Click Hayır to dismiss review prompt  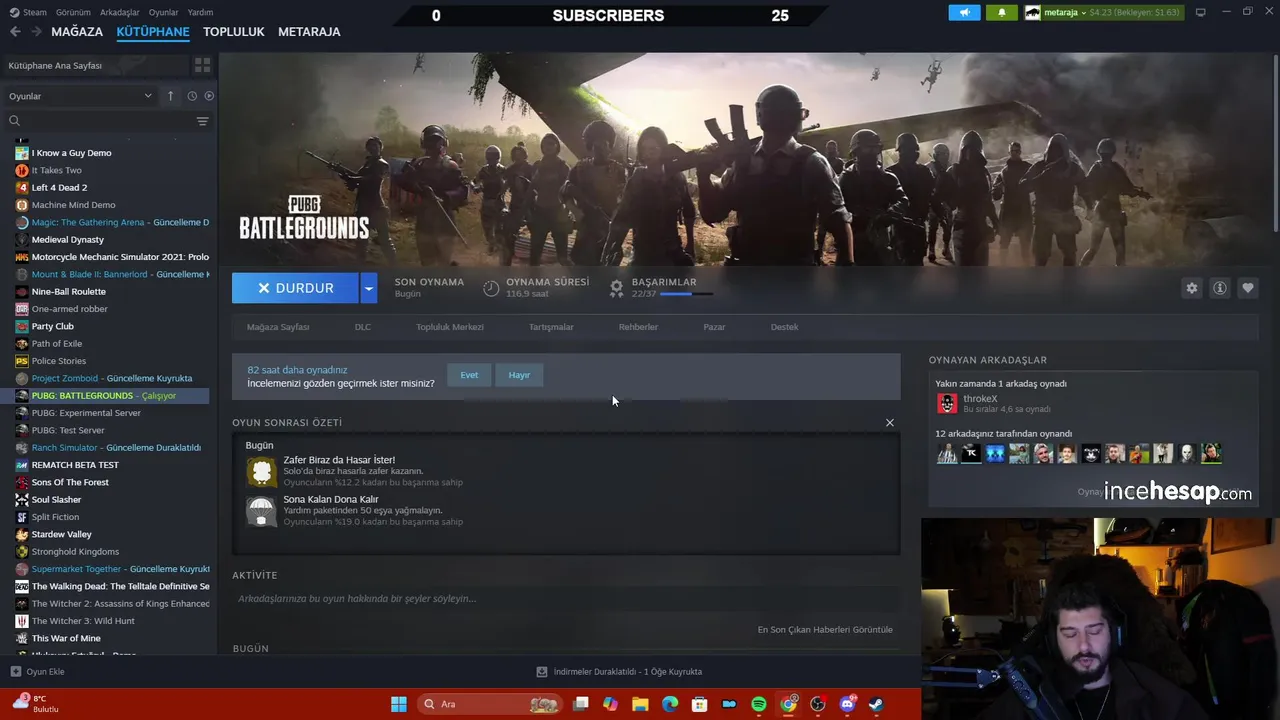tap(519, 375)
